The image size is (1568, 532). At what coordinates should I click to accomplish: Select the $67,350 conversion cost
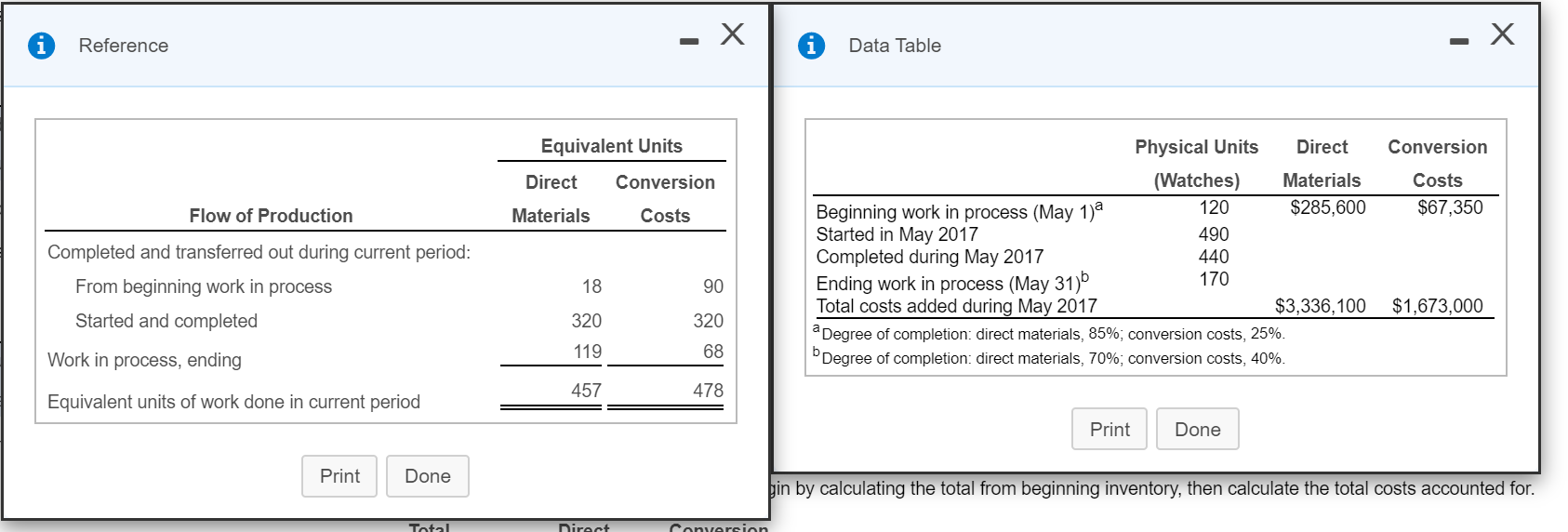coord(1450,207)
